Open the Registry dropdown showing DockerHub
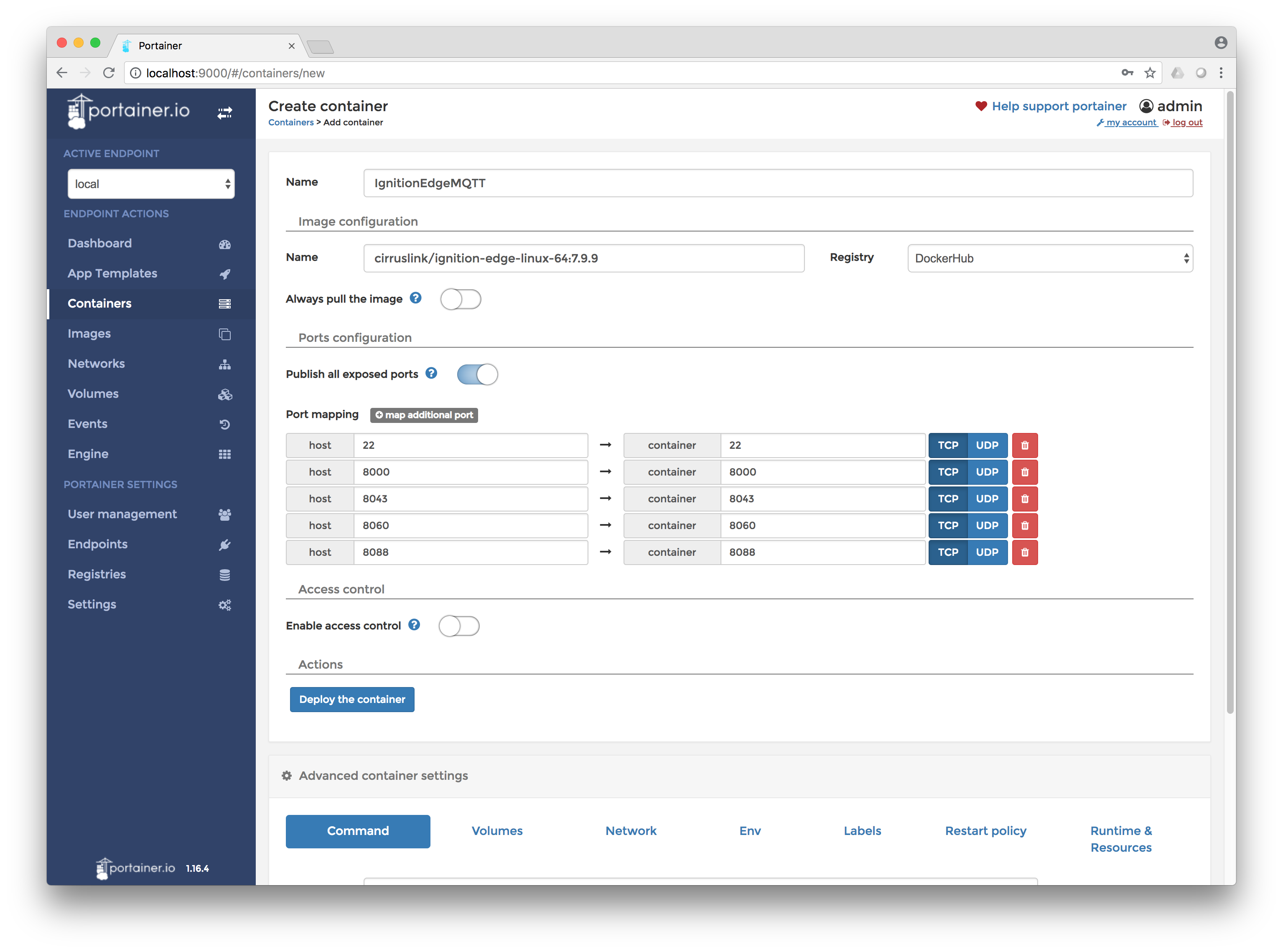1283x952 pixels. point(1050,258)
